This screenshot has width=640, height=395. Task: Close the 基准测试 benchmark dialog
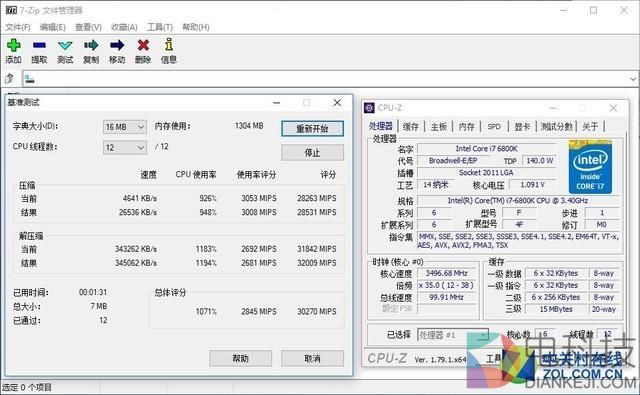pyautogui.click(x=337, y=102)
